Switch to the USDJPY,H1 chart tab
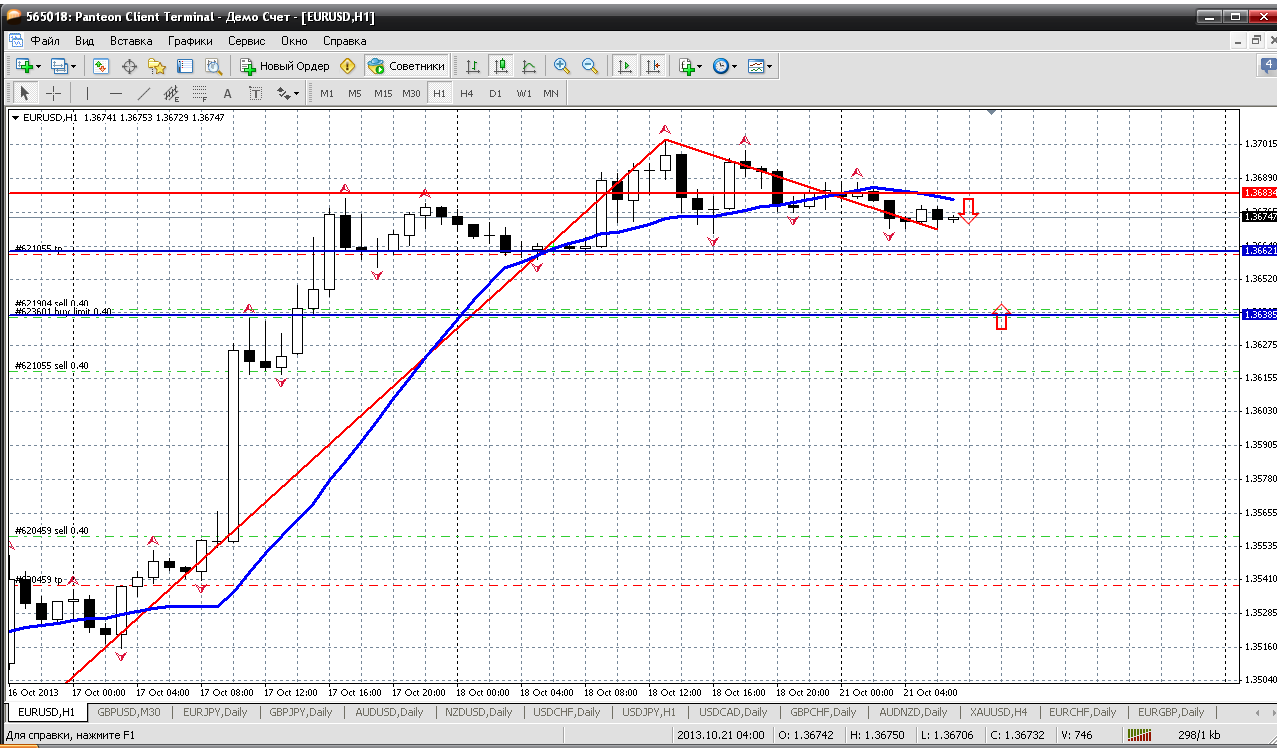This screenshot has width=1288, height=748. (650, 712)
